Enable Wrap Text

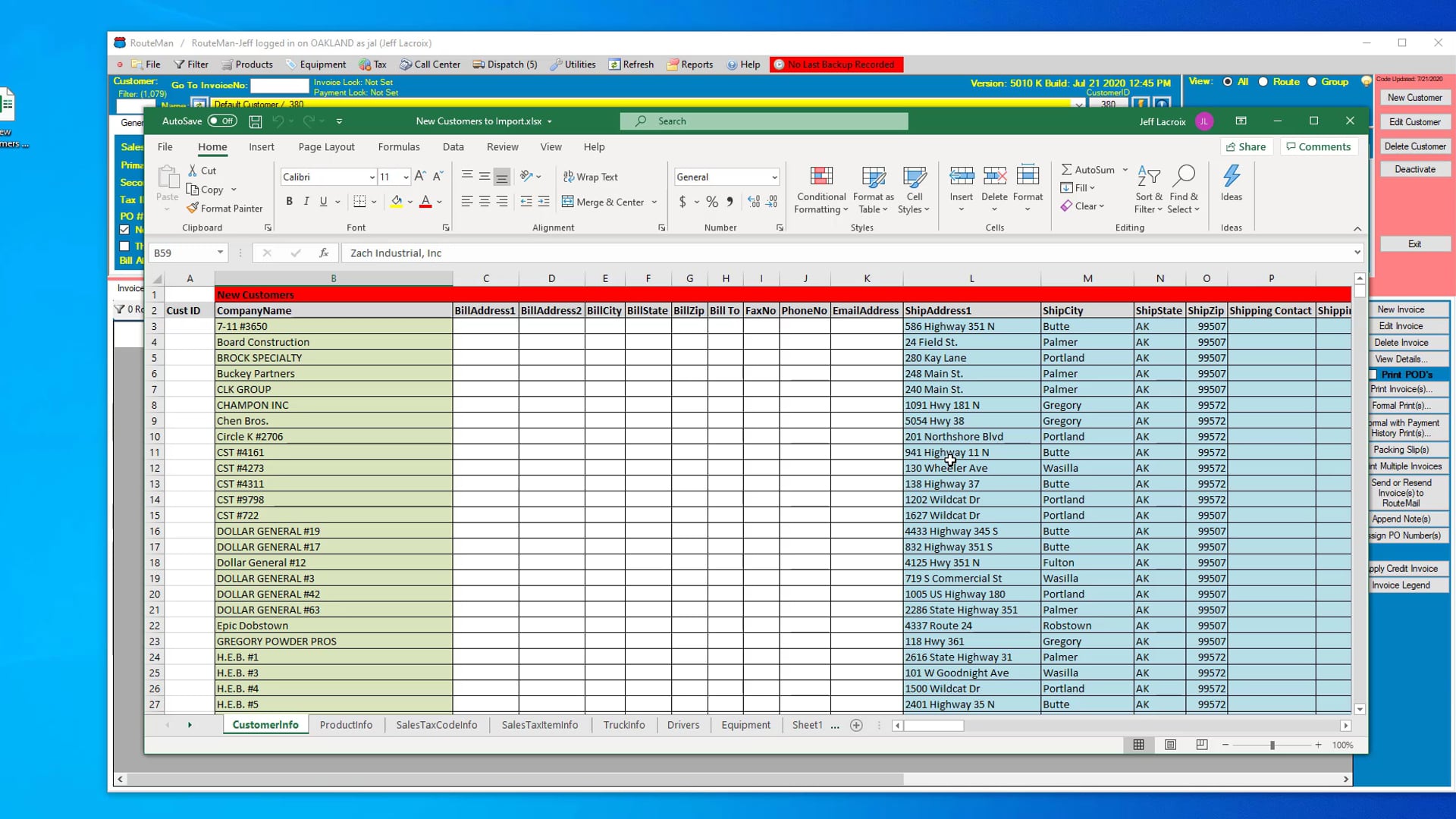590,177
